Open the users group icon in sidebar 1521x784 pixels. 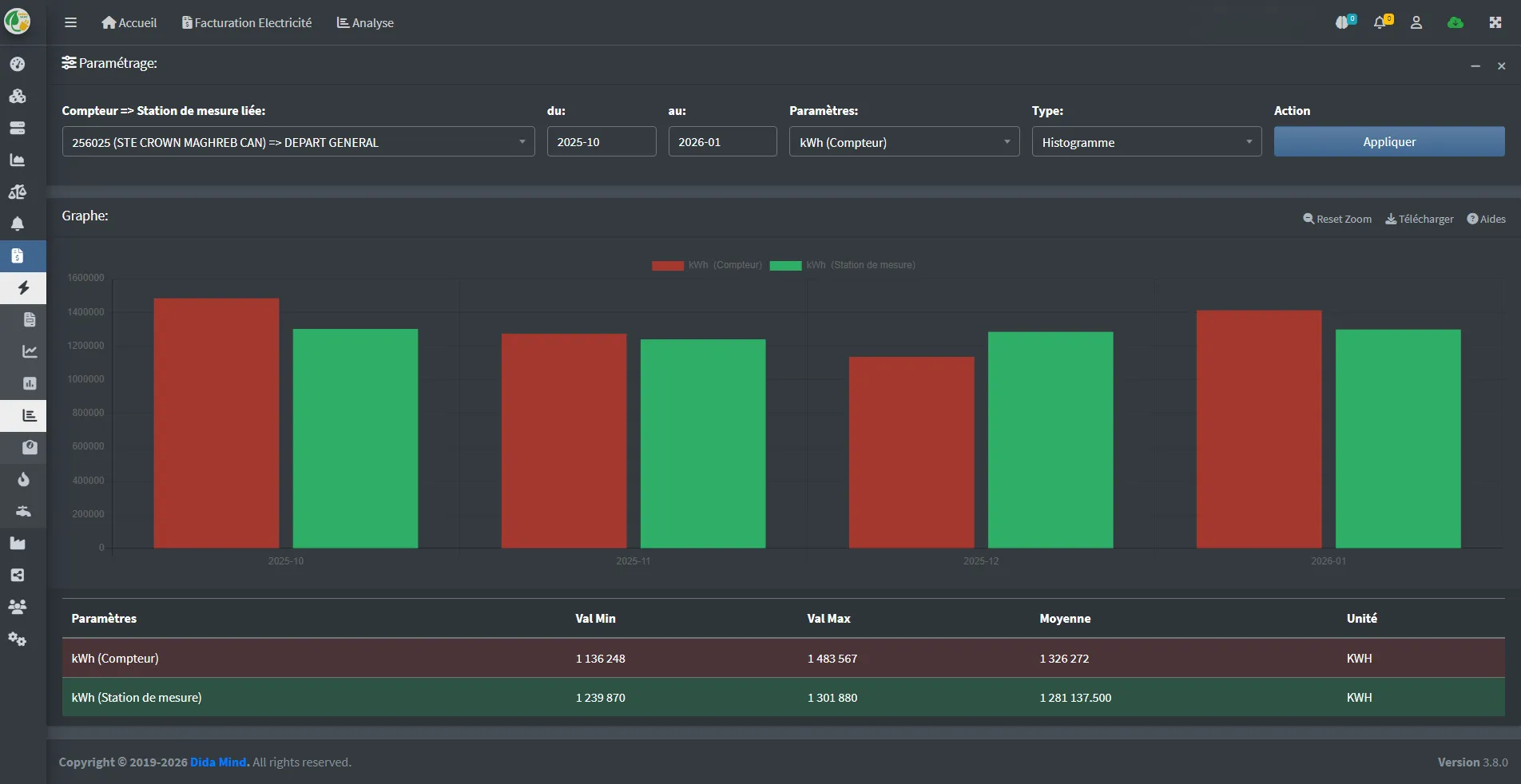(x=18, y=607)
